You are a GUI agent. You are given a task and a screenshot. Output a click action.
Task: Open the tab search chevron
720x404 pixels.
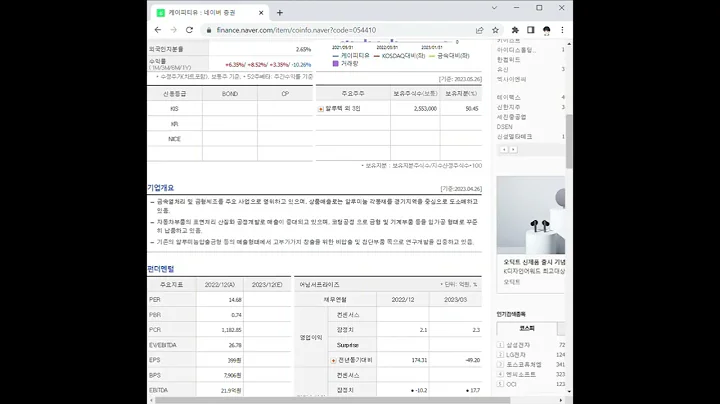[x=494, y=8]
